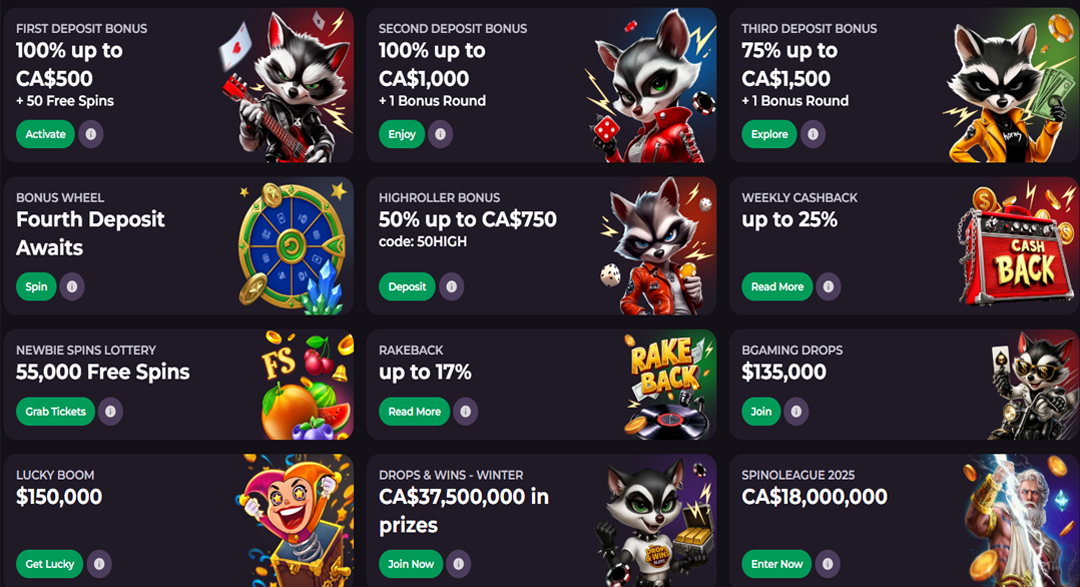Click Weekly Cashback info icon

[x=828, y=287]
